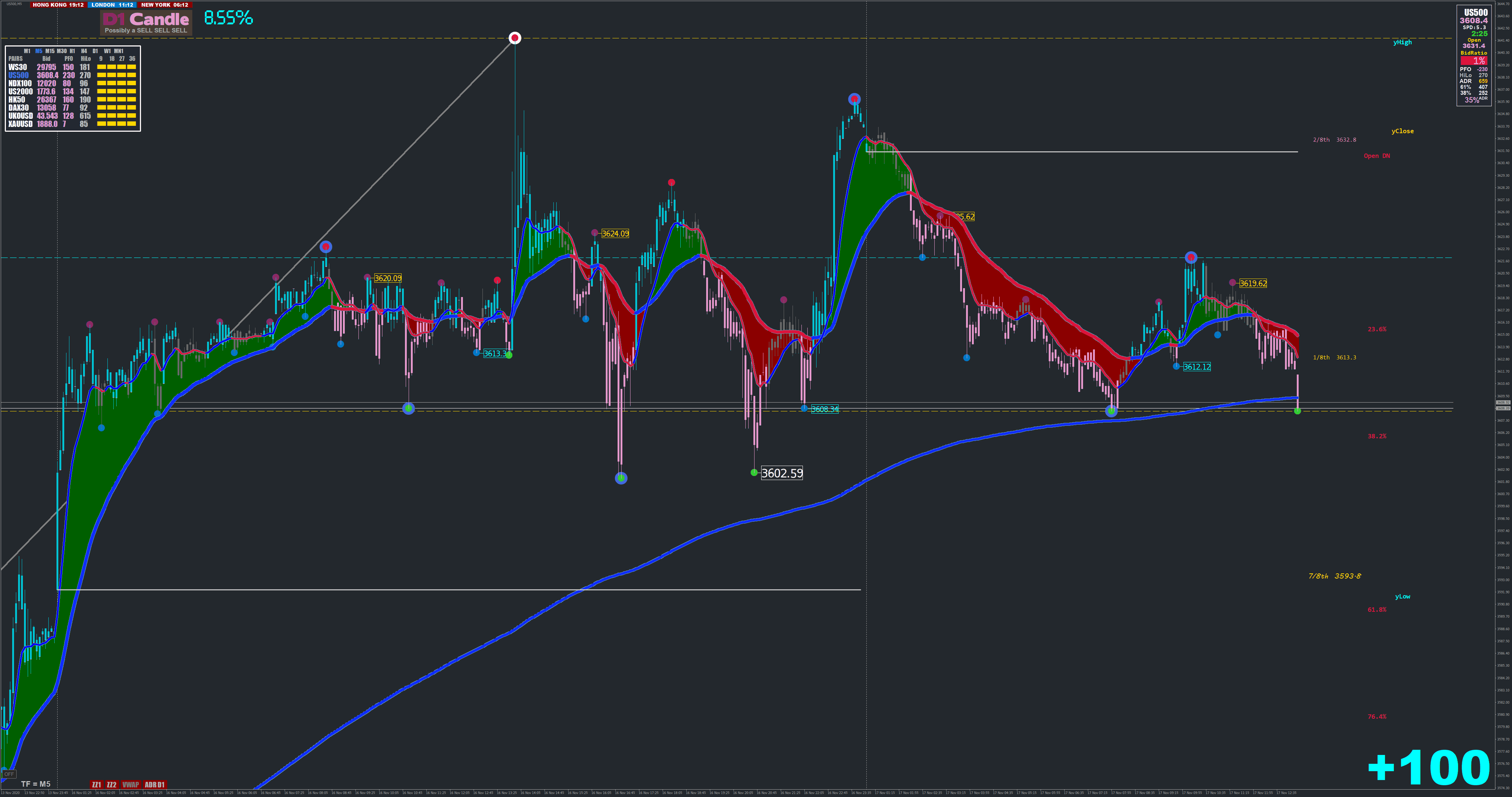Click the green dot next to 3602.59 label
Screen dimensions: 1512x797
click(754, 472)
